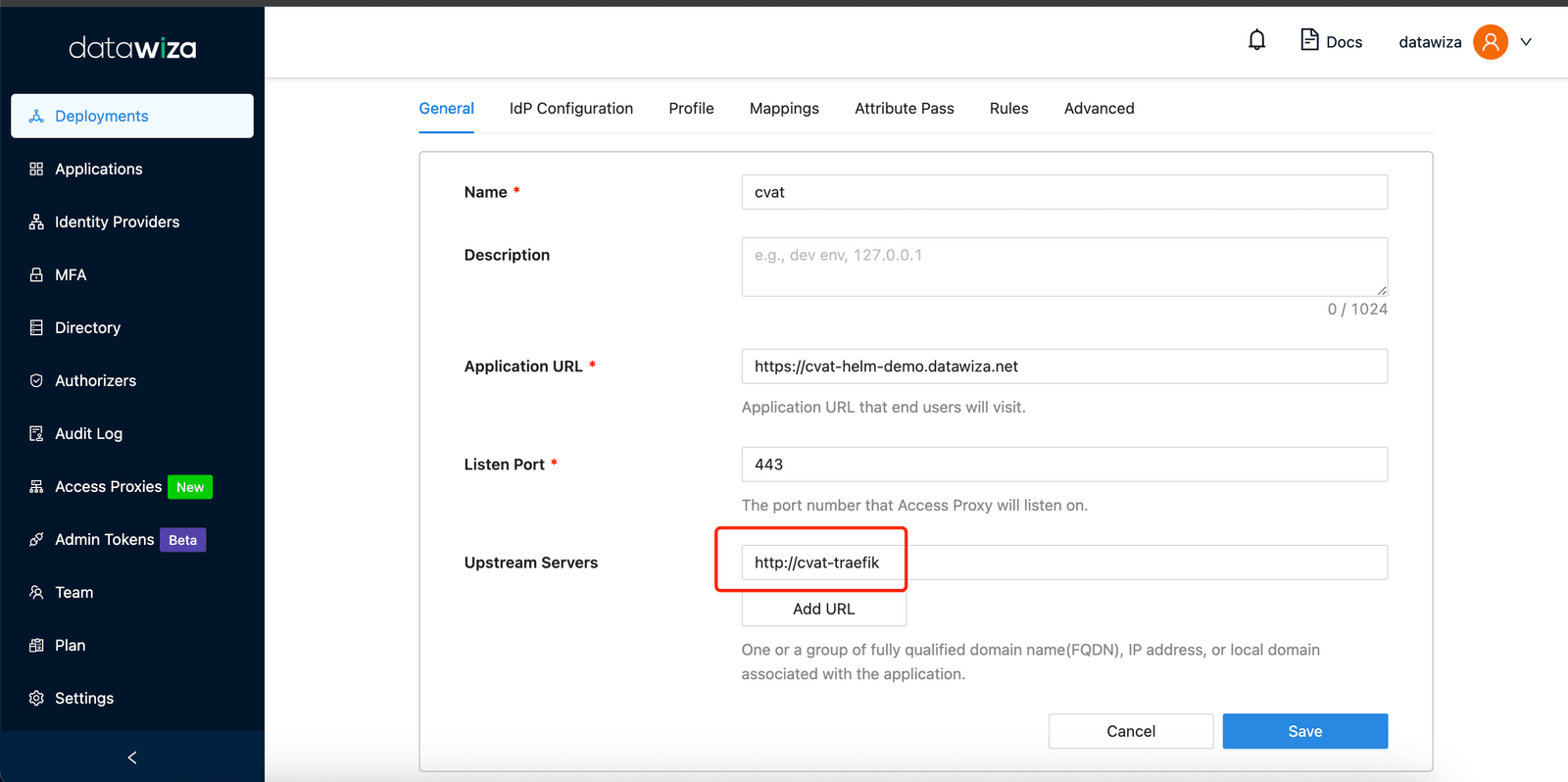Click the Admin Tokens key icon
Image resolution: width=1568 pixels, height=782 pixels.
tap(36, 539)
